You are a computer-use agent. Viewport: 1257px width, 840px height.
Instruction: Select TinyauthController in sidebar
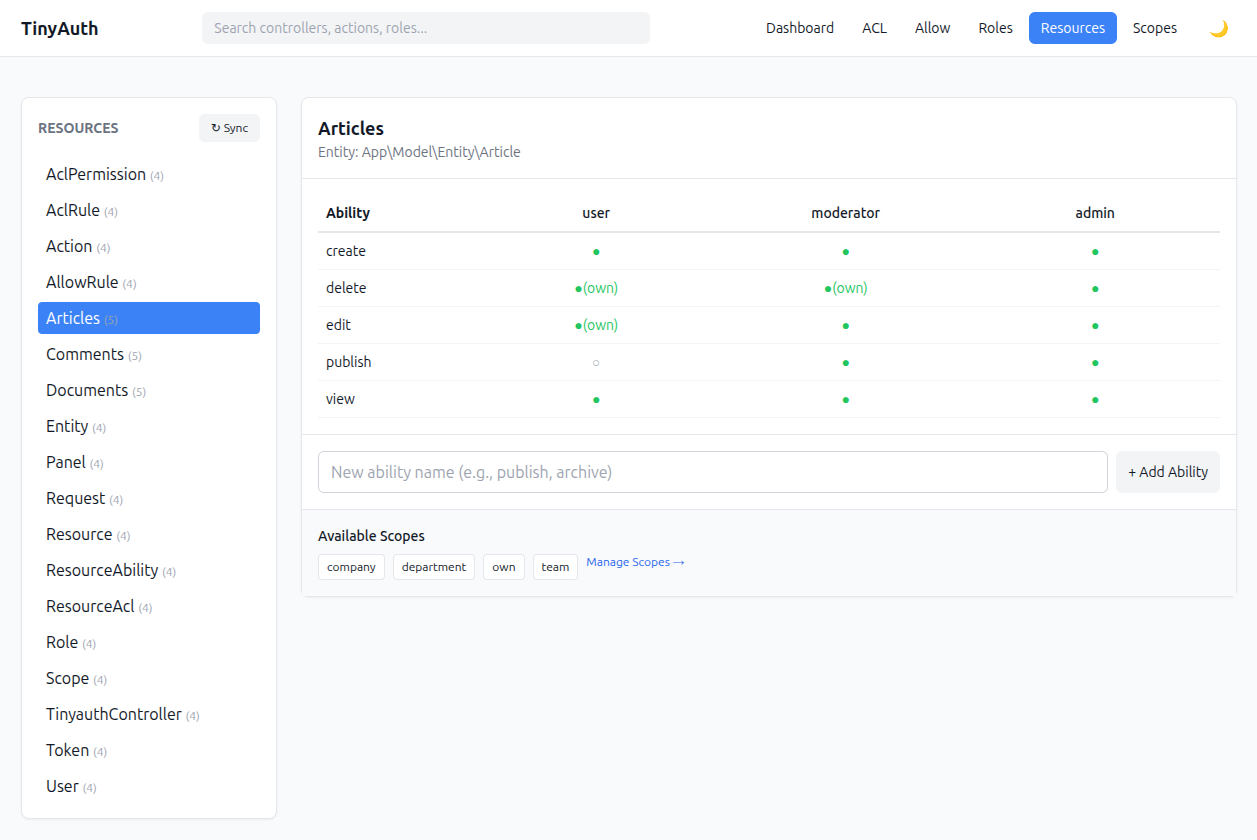pos(149,714)
